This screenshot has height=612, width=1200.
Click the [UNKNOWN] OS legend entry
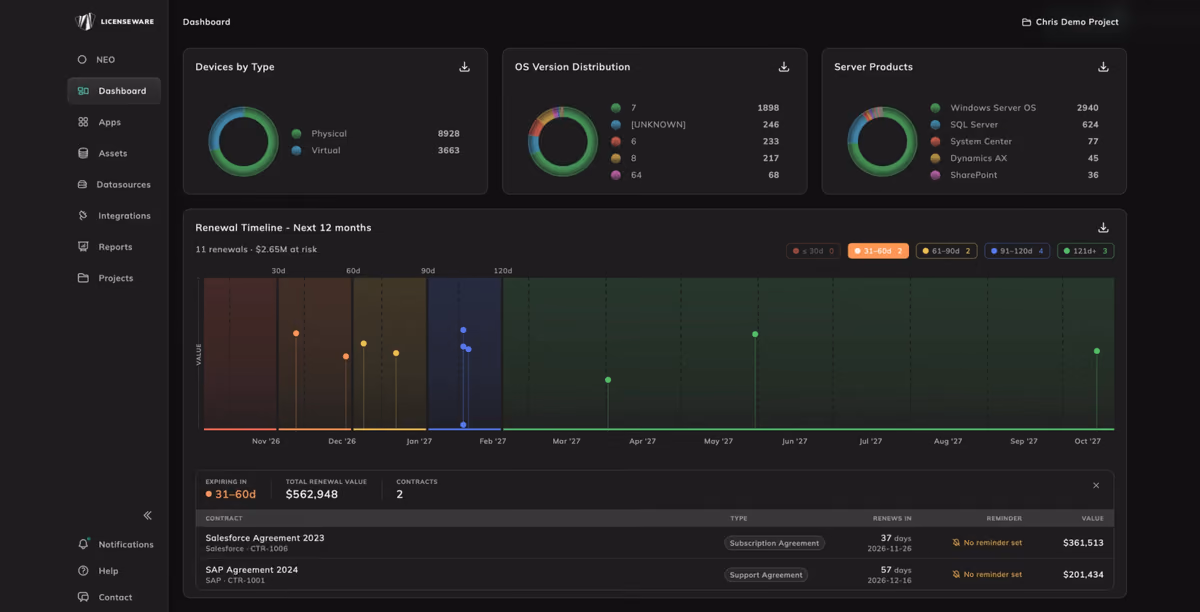[695, 125]
